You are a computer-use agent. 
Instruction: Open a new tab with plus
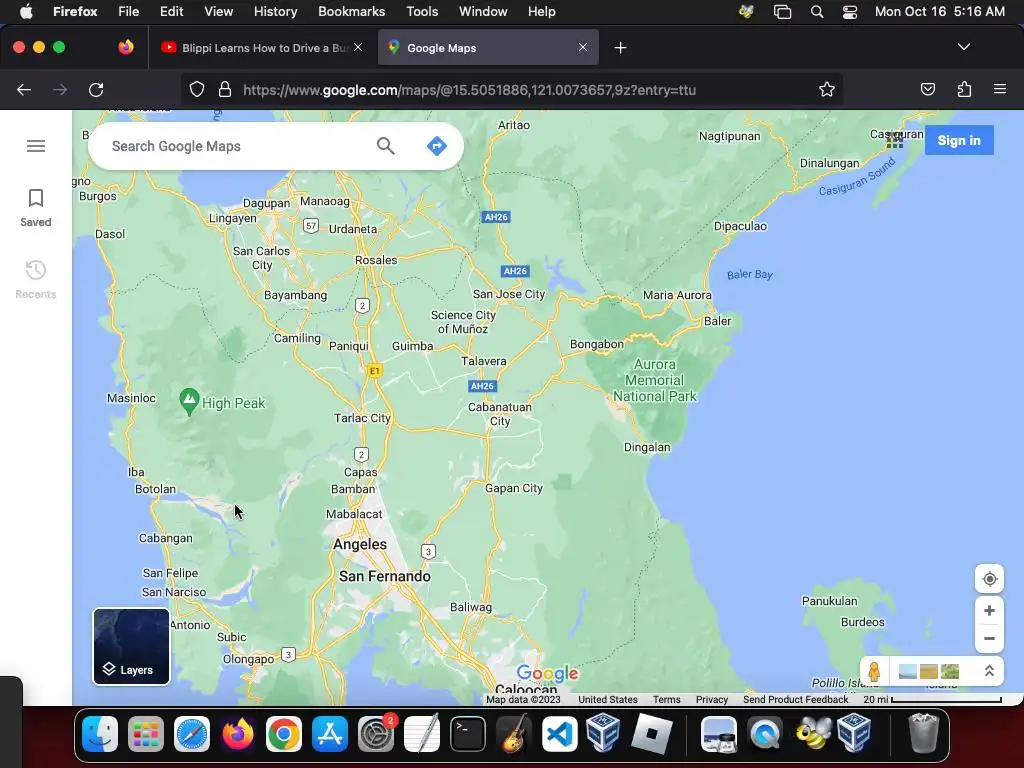(620, 48)
